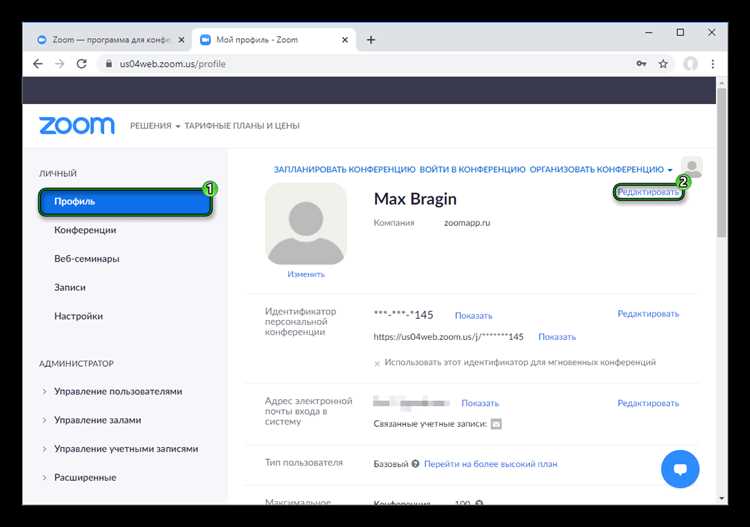The width and height of the screenshot is (750, 527).
Task: Switch to the 'Мой профиль - Zoom' tab
Action: click(273, 40)
